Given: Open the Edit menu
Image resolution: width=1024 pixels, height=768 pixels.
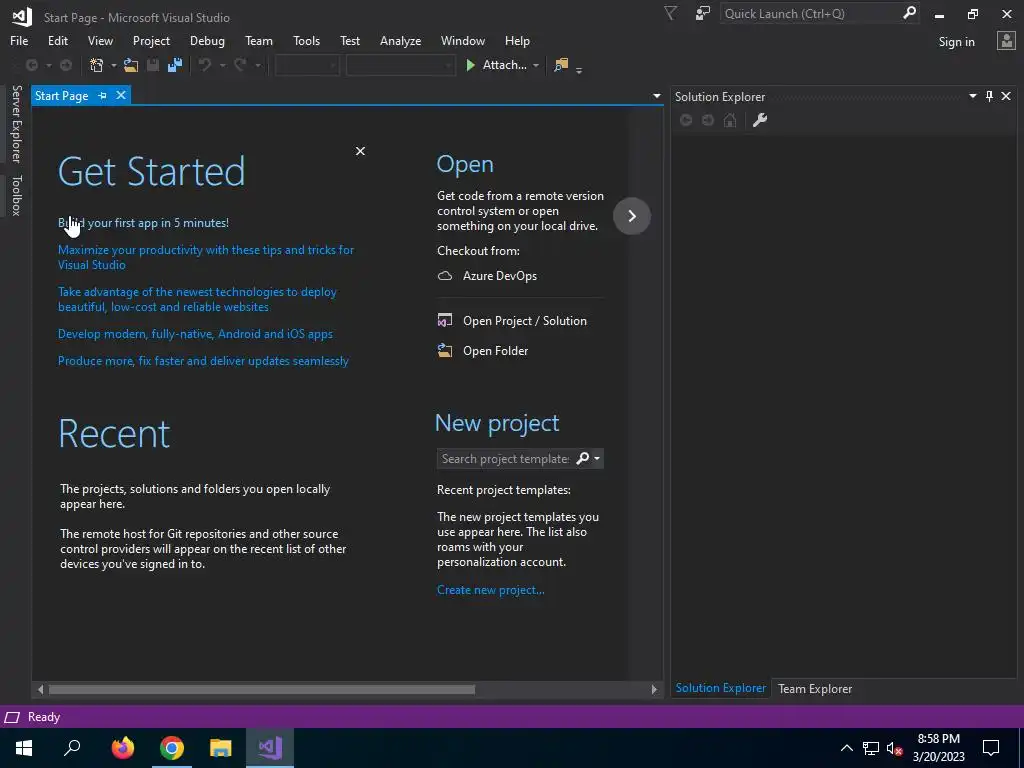Looking at the screenshot, I should pos(57,40).
